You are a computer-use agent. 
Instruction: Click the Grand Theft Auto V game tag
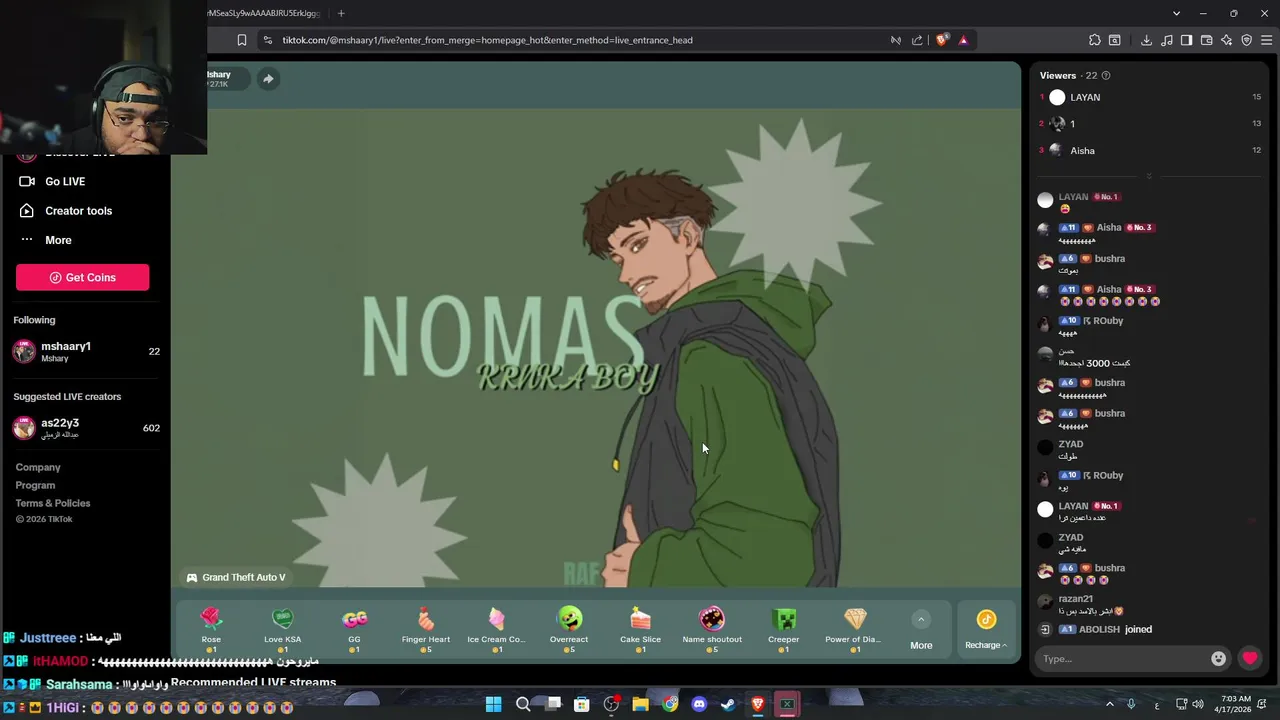[236, 577]
